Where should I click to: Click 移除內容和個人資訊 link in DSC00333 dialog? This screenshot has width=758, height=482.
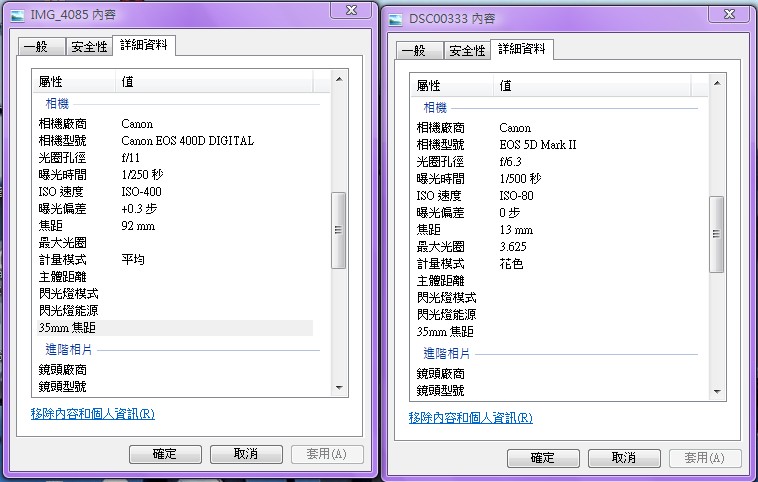click(471, 418)
